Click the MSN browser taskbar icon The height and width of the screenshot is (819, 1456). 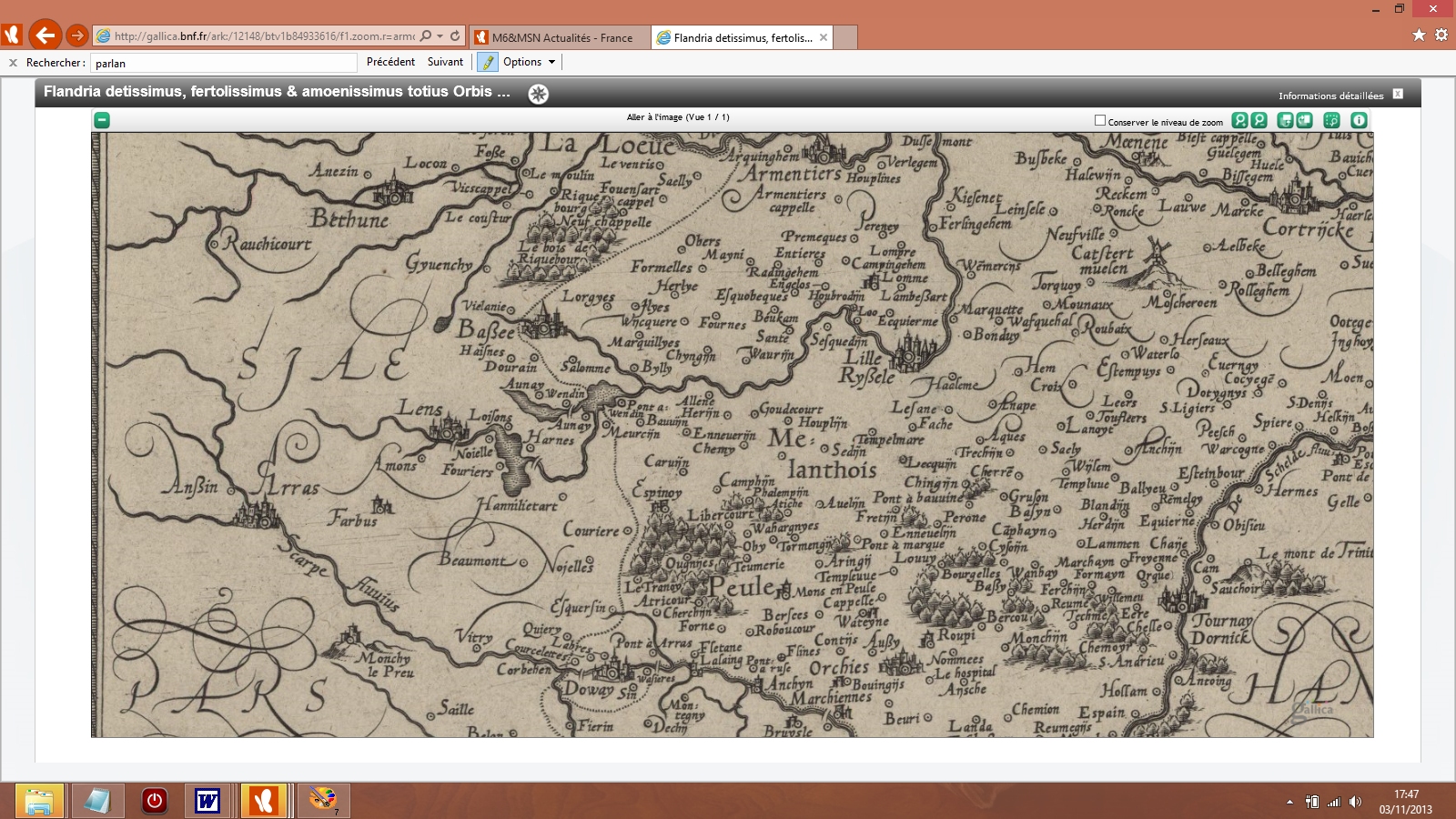coord(264,801)
